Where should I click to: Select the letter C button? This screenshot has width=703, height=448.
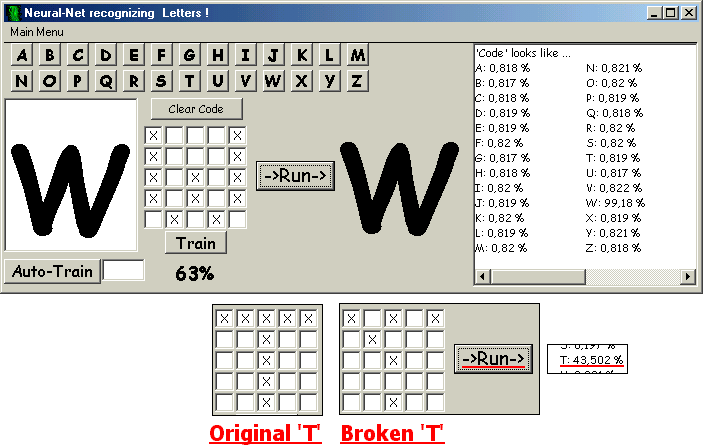tap(78, 55)
